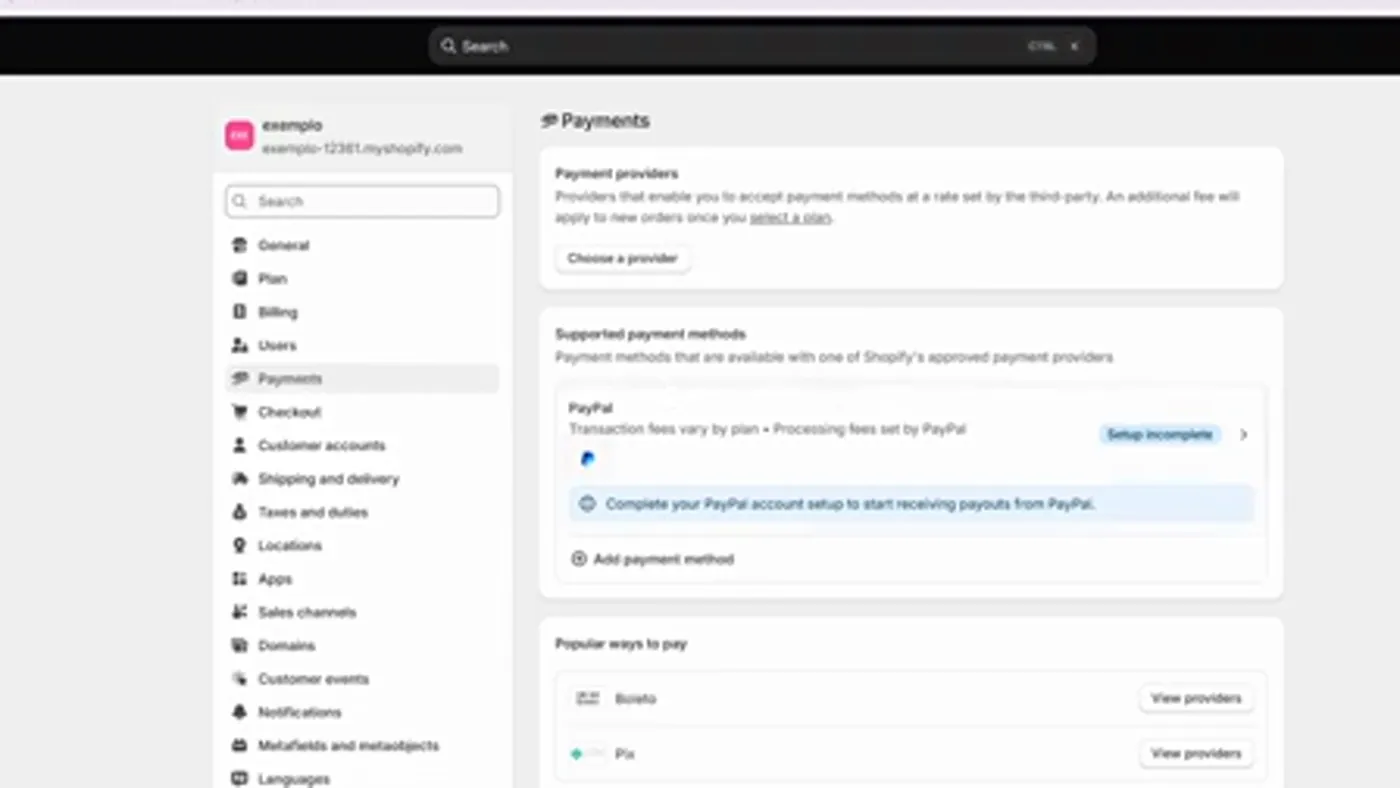Click the info icon in PayPal banner

587,504
